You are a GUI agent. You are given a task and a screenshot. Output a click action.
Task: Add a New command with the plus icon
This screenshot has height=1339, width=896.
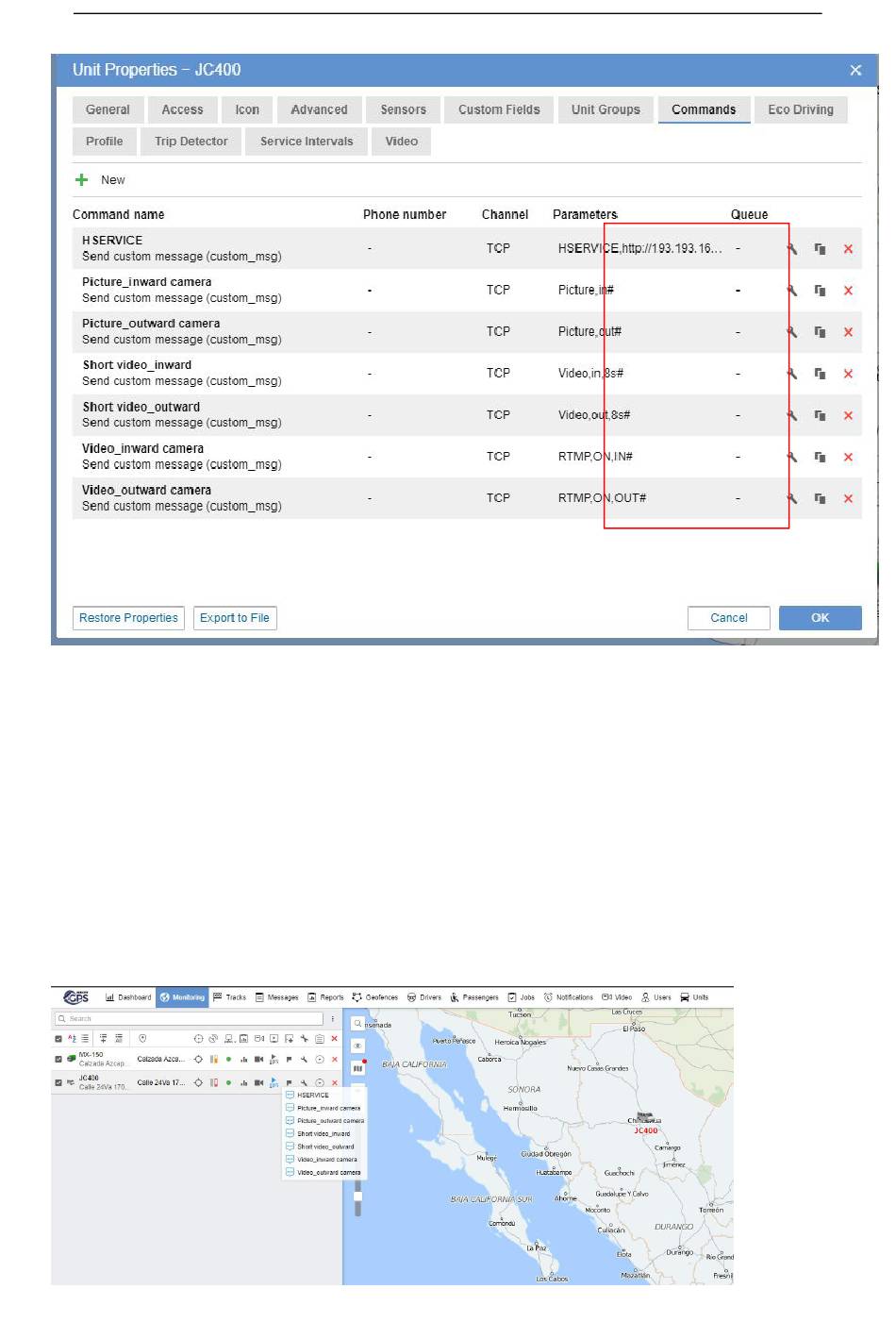pos(82,179)
